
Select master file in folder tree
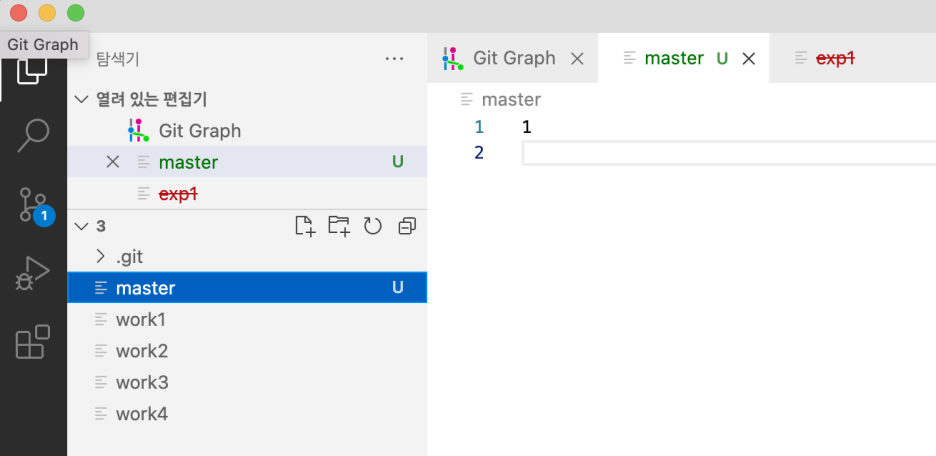coord(247,288)
